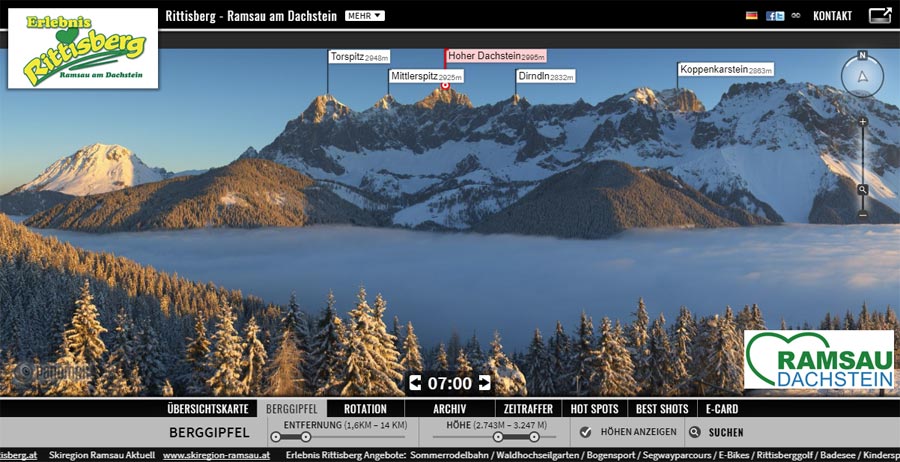The image size is (900, 462).
Task: Open the Best Shots tab
Action: click(x=662, y=409)
